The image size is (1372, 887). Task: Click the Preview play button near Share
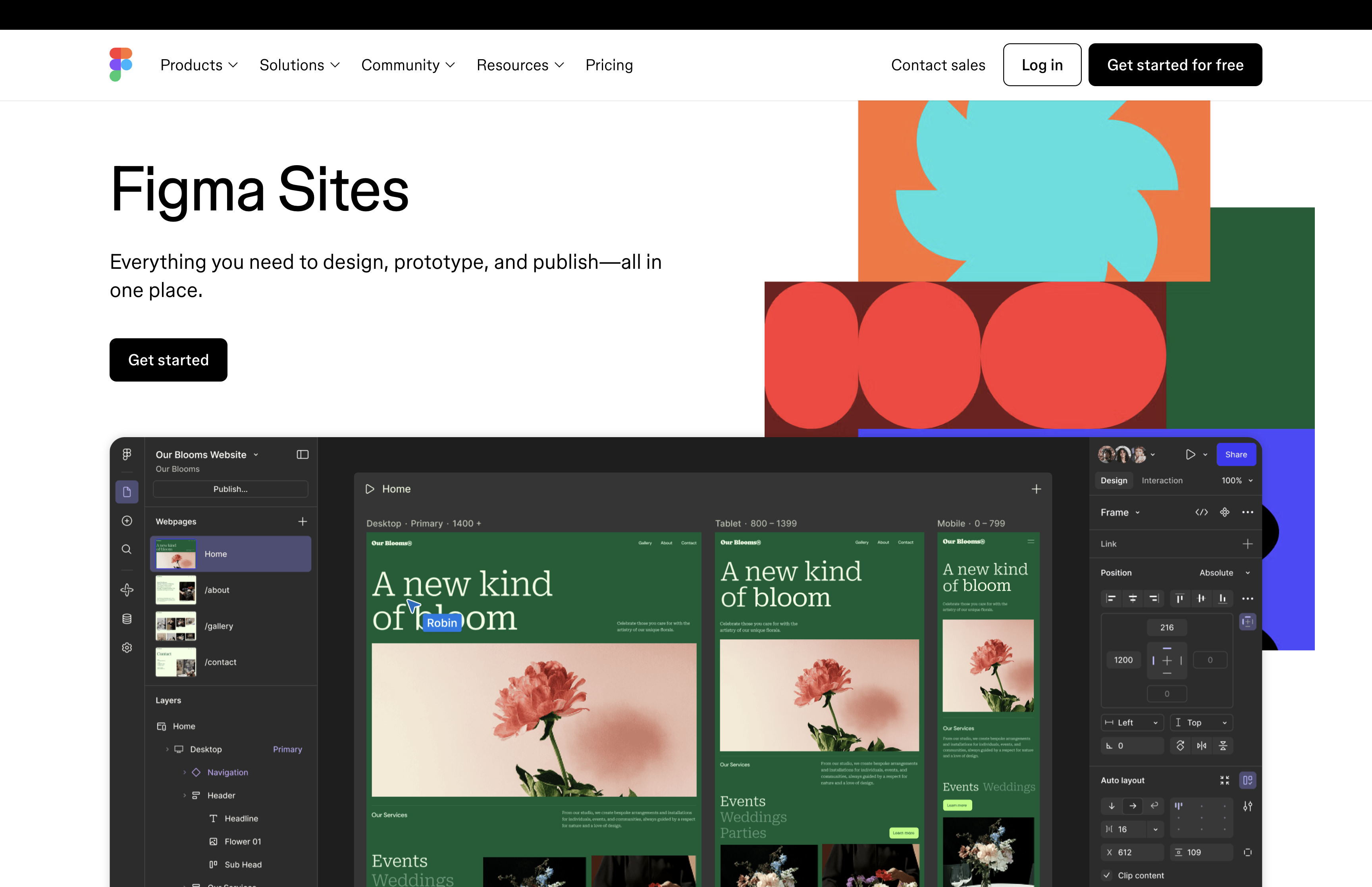click(x=1190, y=455)
